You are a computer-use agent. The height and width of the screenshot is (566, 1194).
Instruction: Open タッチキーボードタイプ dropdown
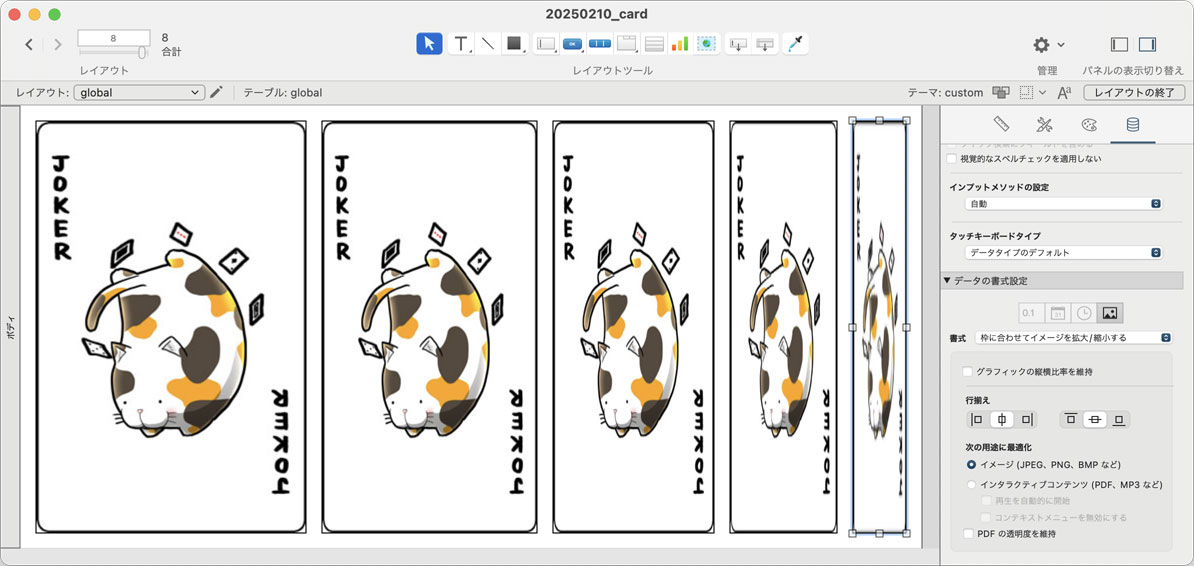click(x=1062, y=252)
